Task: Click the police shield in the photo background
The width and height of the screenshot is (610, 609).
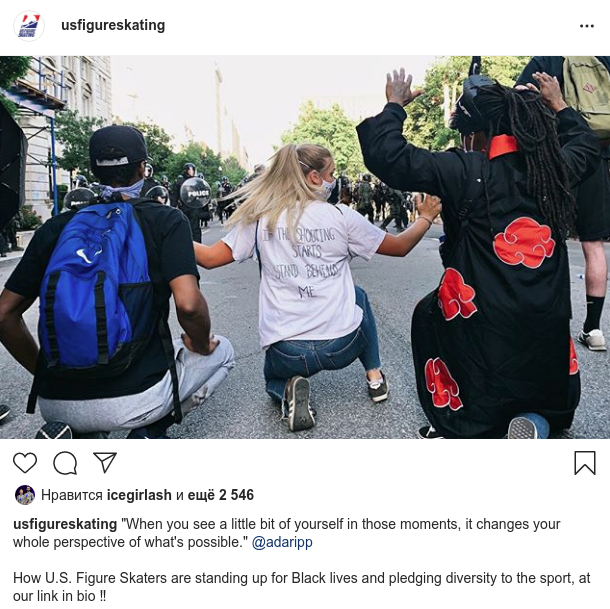Action: click(195, 193)
